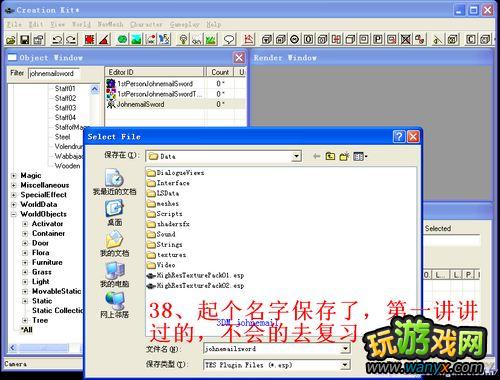Expand the Furniture tree node
The image size is (500, 380).
tap(25, 263)
